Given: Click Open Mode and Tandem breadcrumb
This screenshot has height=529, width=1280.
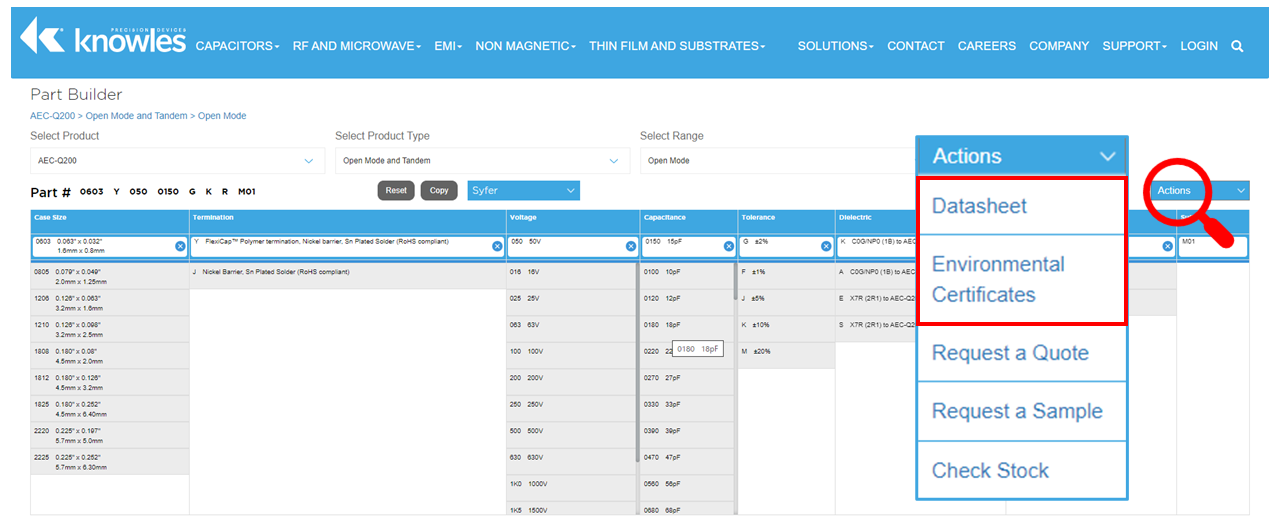Looking at the screenshot, I should 137,116.
